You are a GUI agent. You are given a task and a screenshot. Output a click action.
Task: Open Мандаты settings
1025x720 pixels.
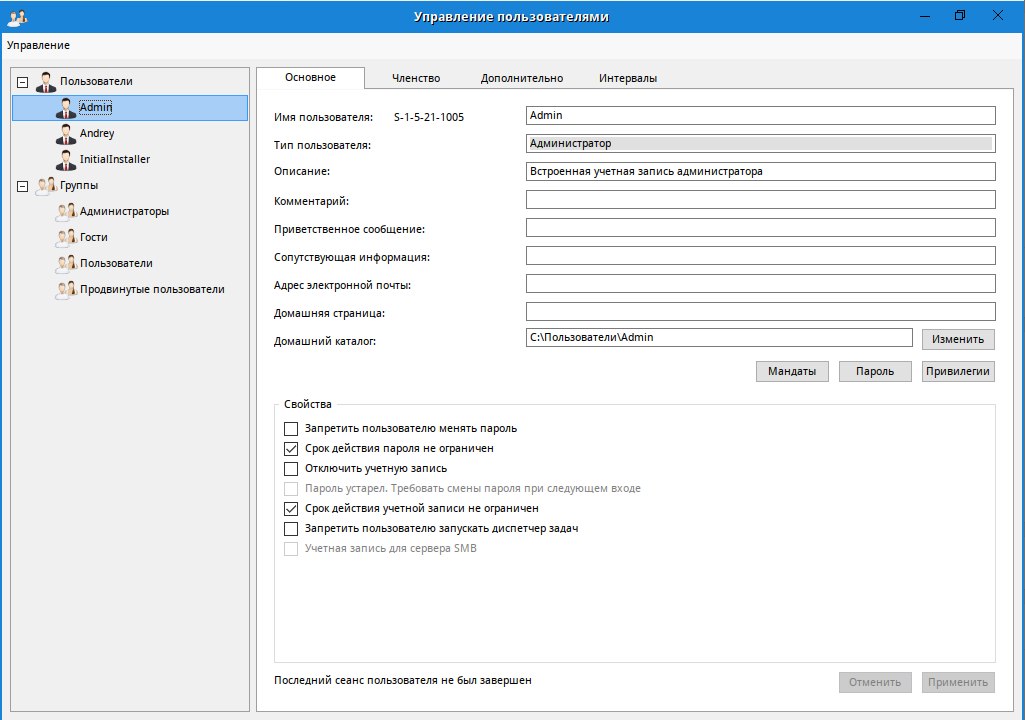[x=792, y=371]
